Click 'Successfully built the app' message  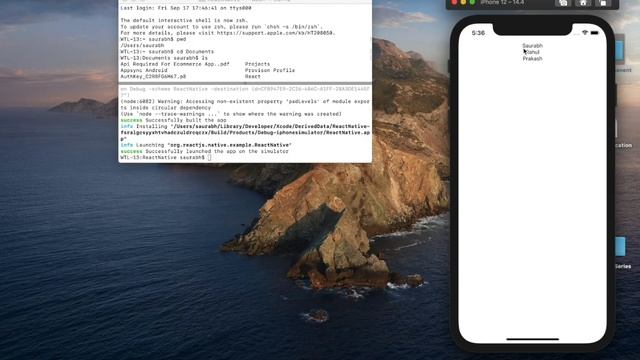click(x=186, y=120)
